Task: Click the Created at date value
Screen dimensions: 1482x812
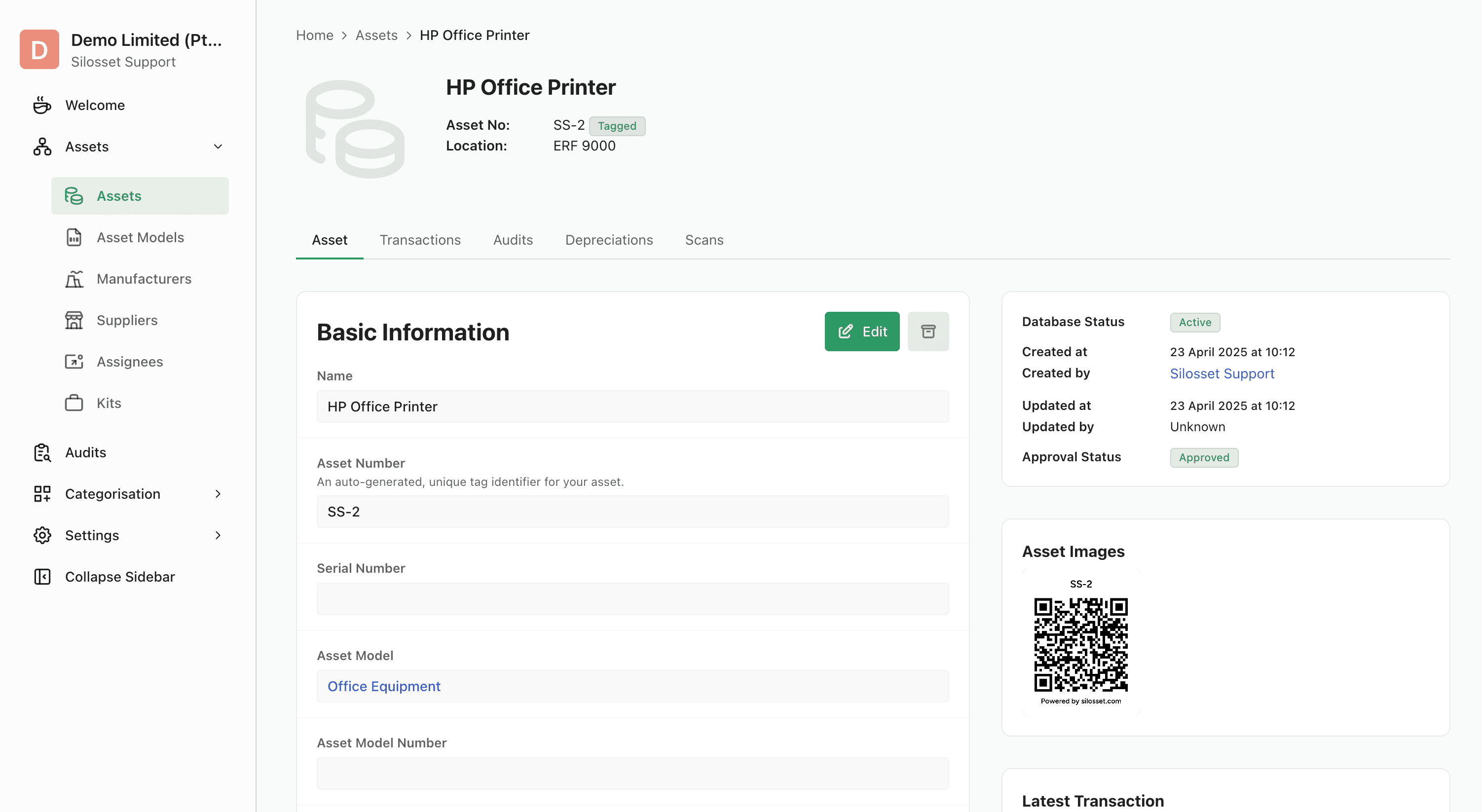Action: [1232, 352]
